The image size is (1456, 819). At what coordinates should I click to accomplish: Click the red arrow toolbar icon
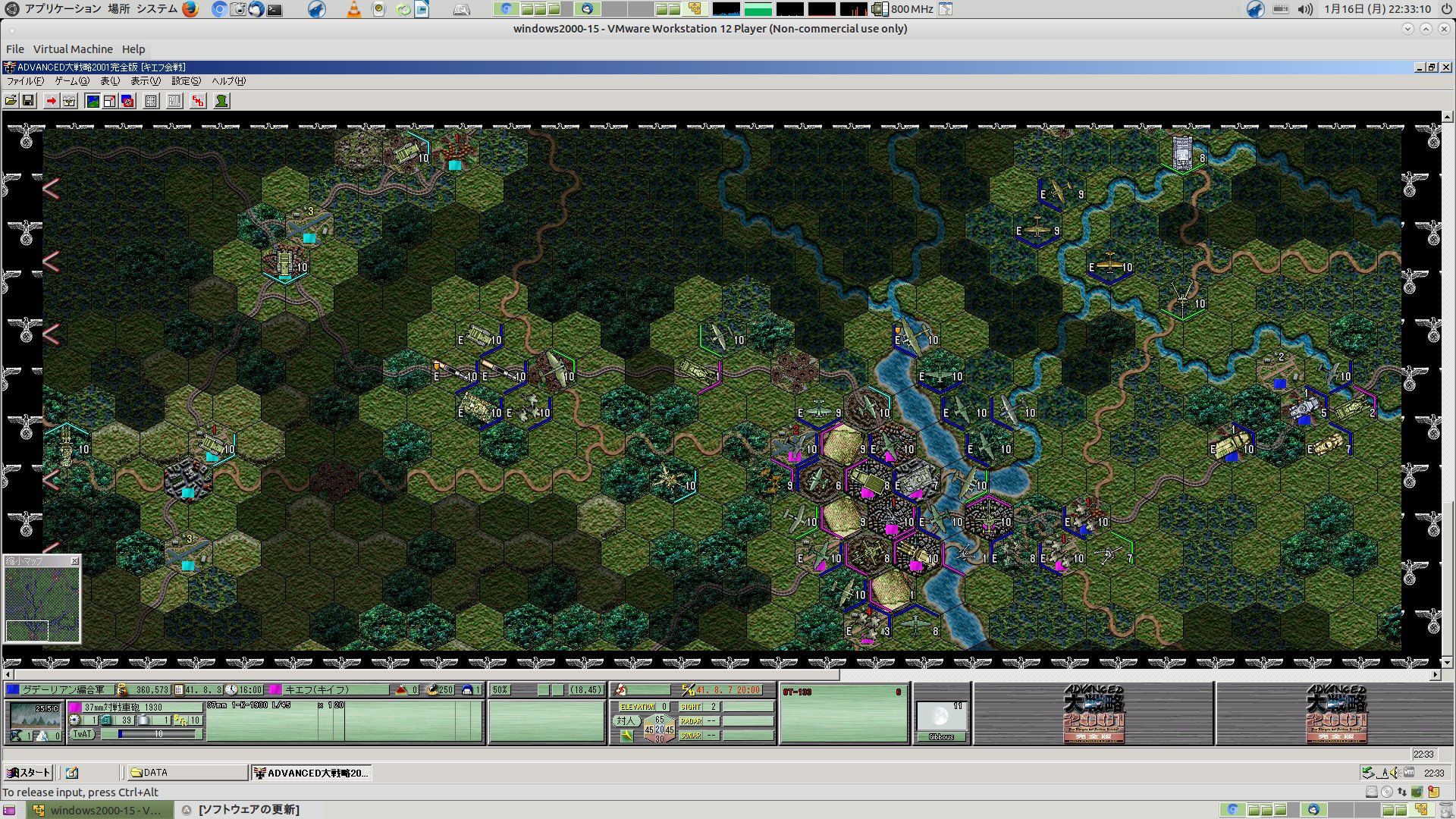(51, 101)
